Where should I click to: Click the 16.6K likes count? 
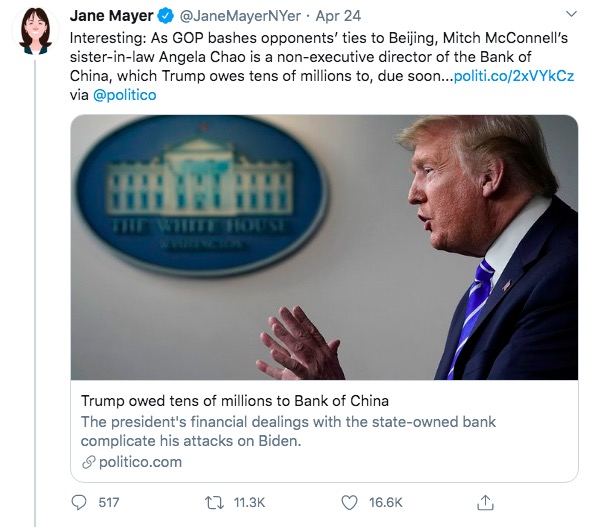coord(386,503)
